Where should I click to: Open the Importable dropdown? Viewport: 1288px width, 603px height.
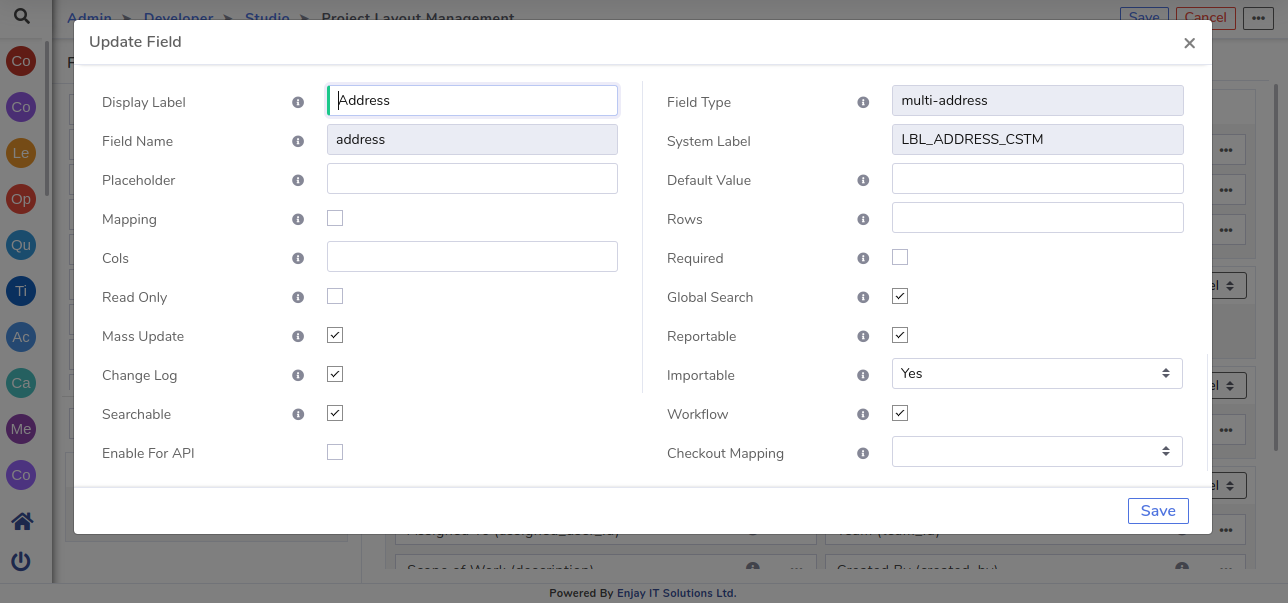tap(1037, 373)
